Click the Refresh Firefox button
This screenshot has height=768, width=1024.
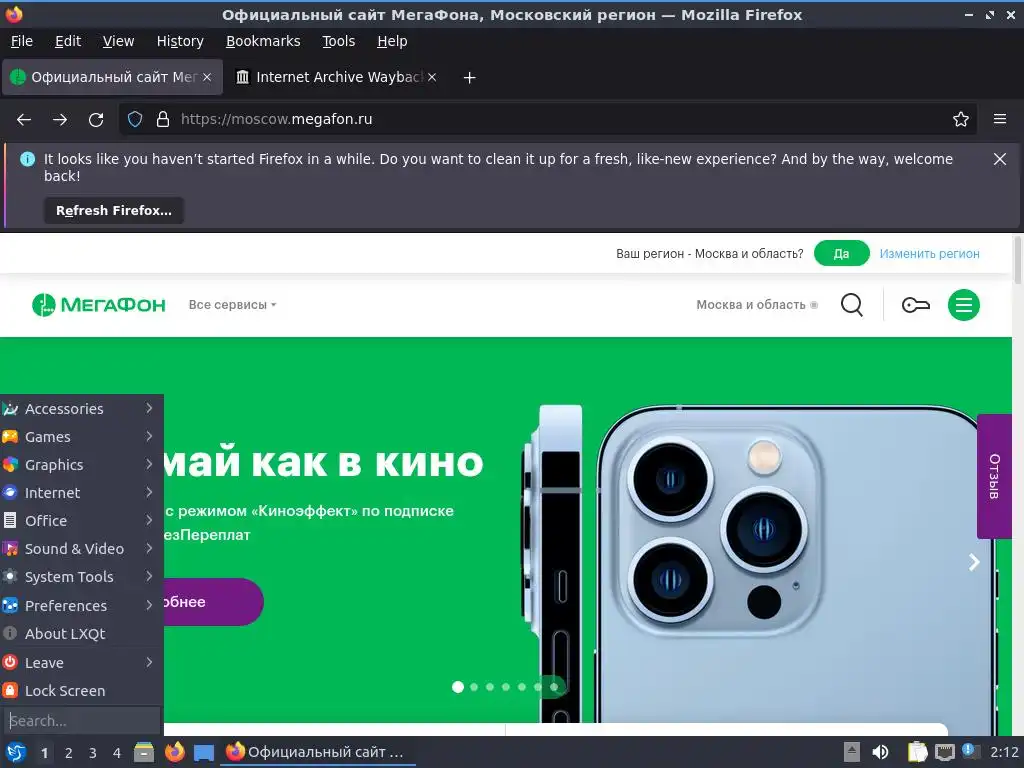114,211
